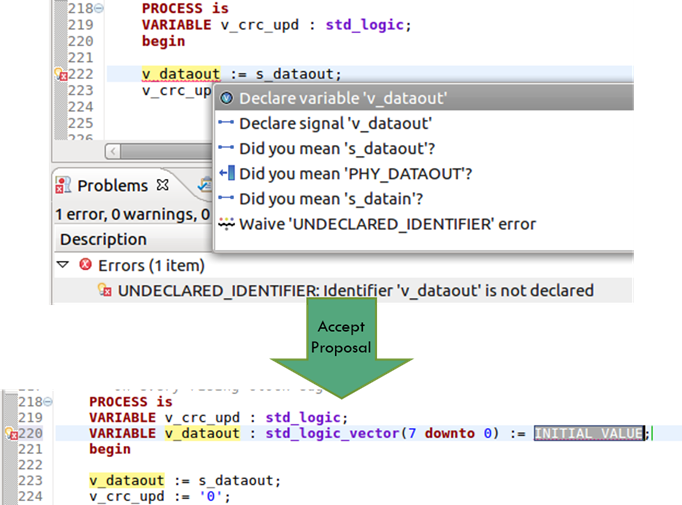Click the quick-fix error marker on line 222
This screenshot has width=682, height=505.
[60, 74]
